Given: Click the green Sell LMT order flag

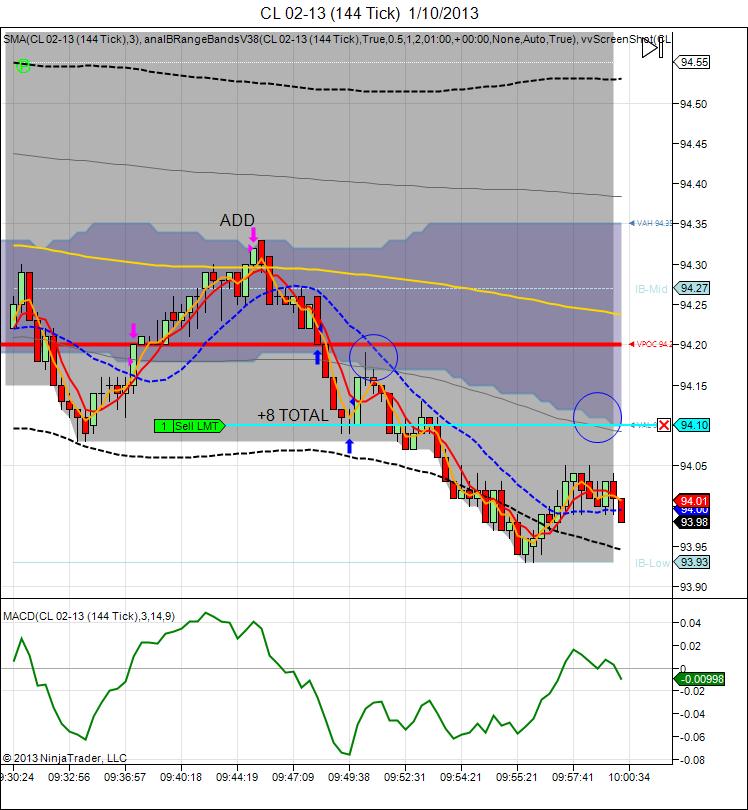Looking at the screenshot, I should click(190, 426).
